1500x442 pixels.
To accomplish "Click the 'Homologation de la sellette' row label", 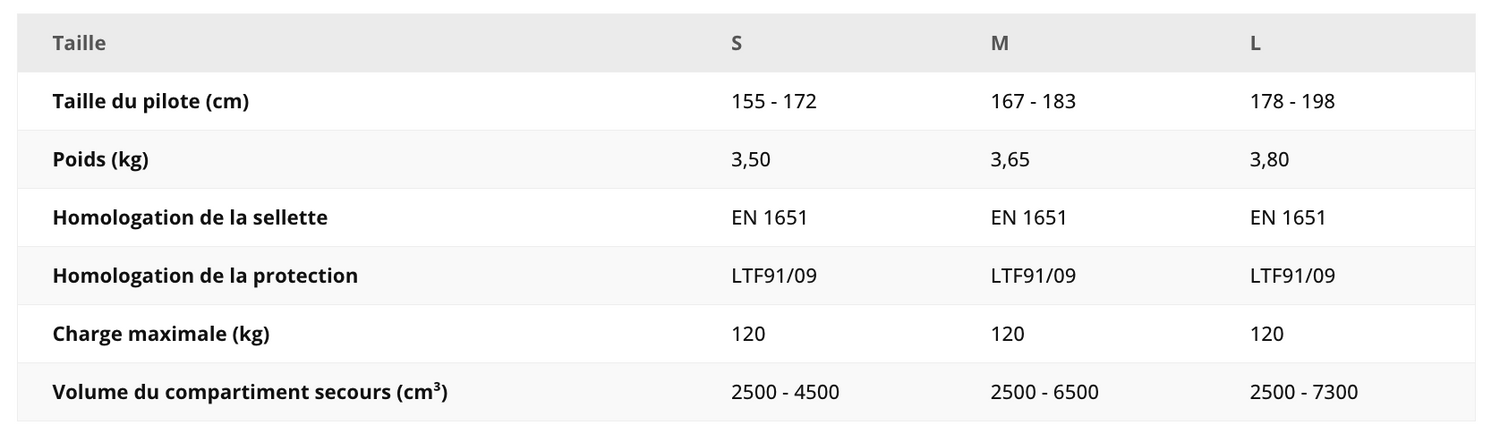I will click(190, 217).
